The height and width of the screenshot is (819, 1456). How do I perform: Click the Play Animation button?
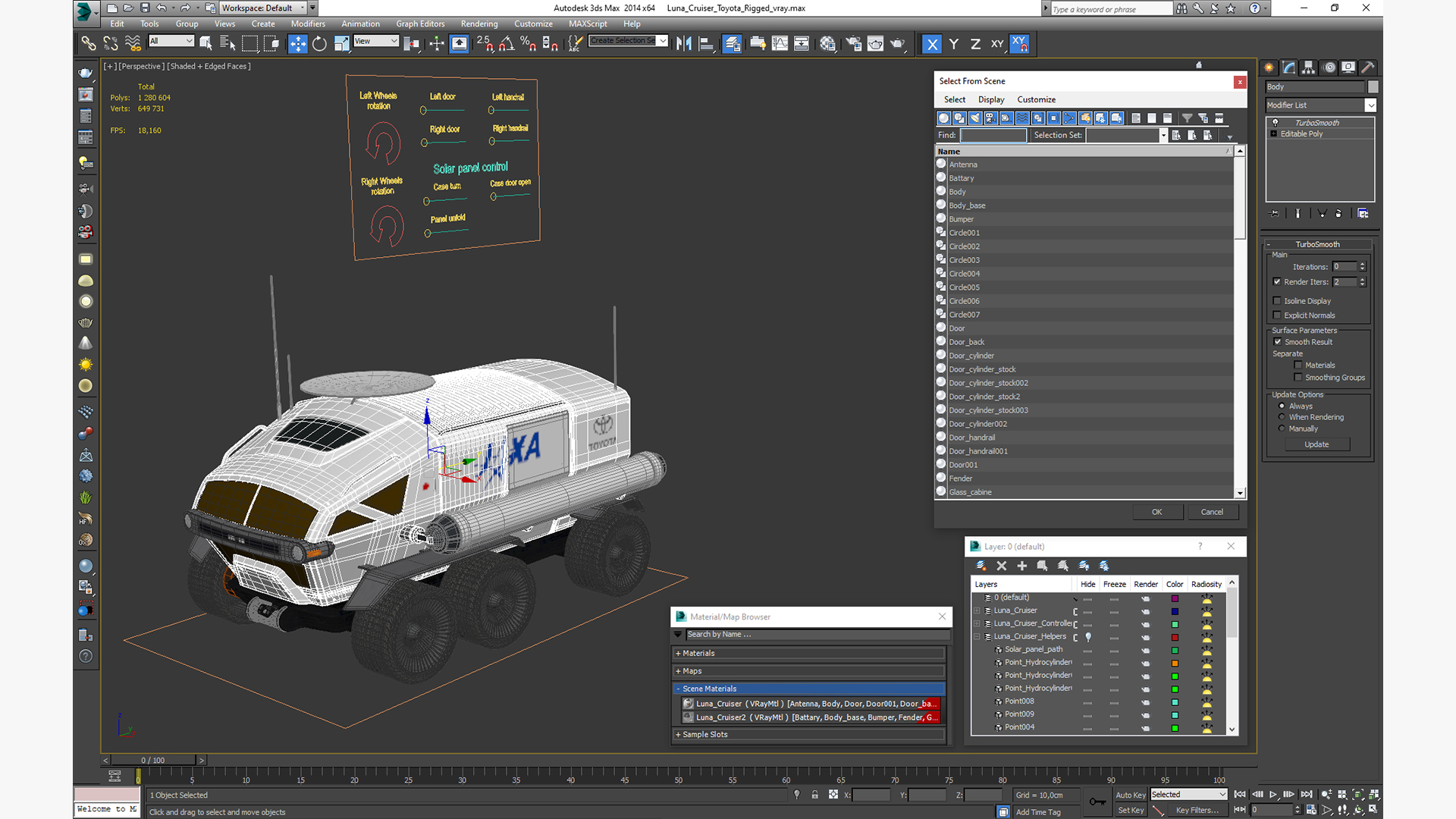point(1273,794)
